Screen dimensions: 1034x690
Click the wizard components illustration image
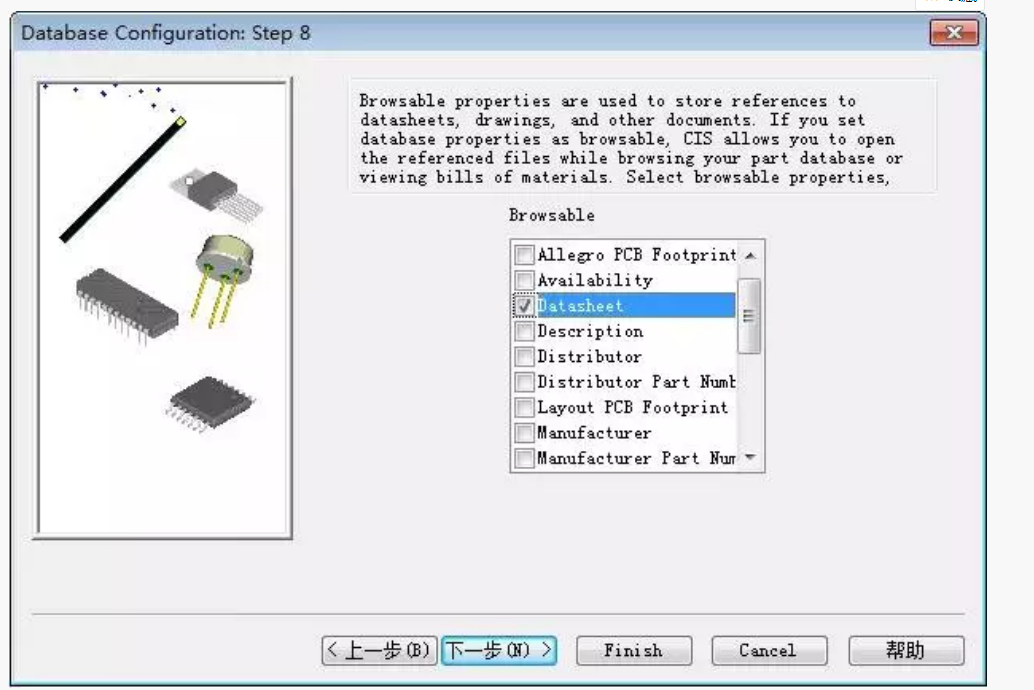tap(164, 308)
